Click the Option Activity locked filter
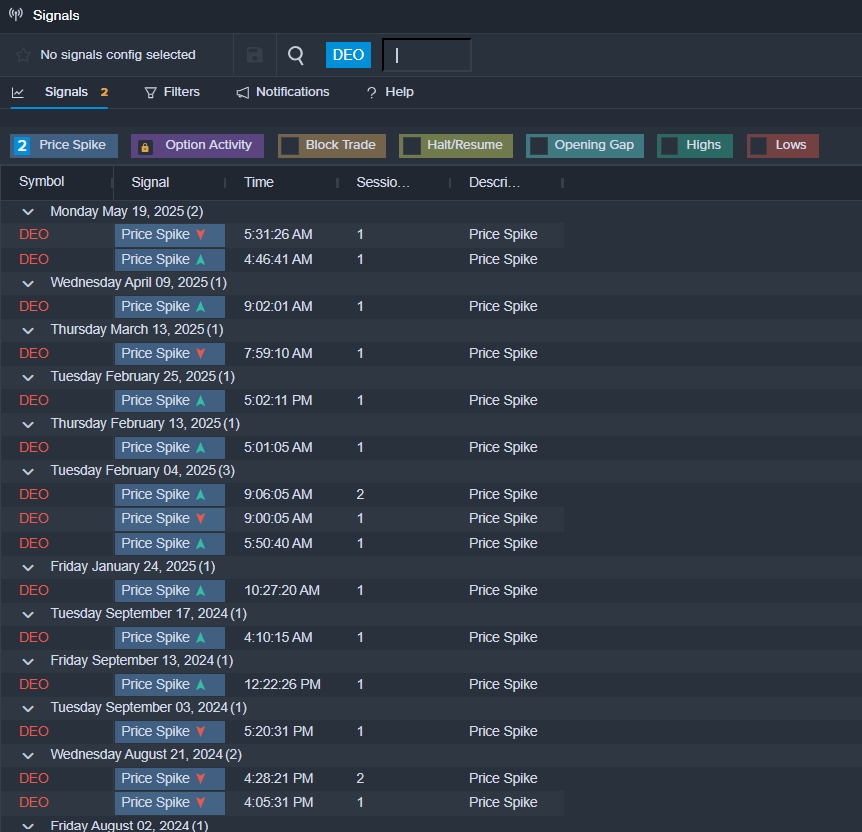Screen dimensions: 862x832 197,146
